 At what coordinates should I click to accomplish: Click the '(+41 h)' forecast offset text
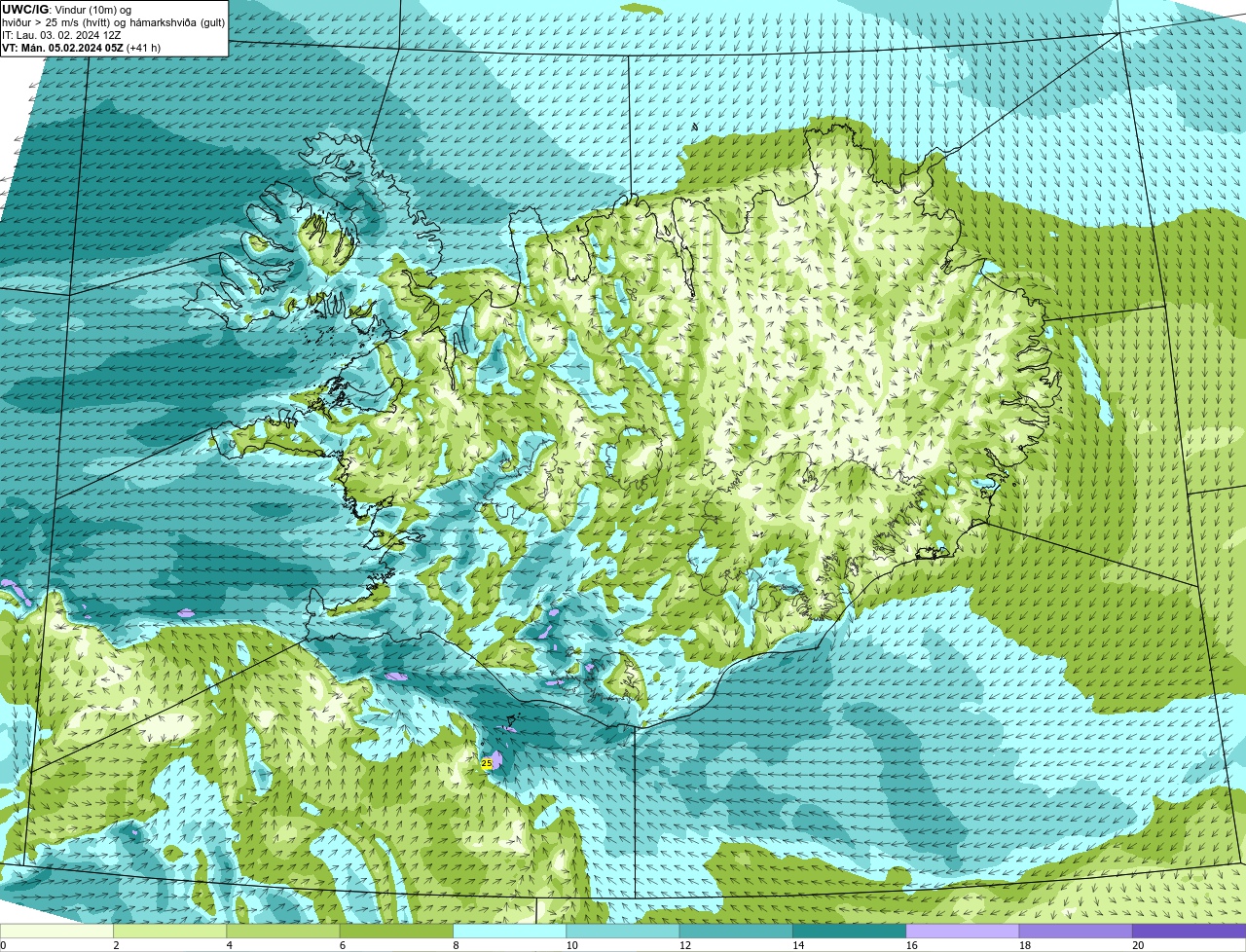[144, 47]
